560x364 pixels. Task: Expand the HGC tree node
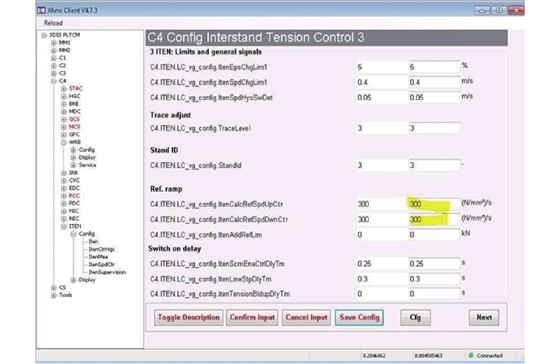coord(64,96)
